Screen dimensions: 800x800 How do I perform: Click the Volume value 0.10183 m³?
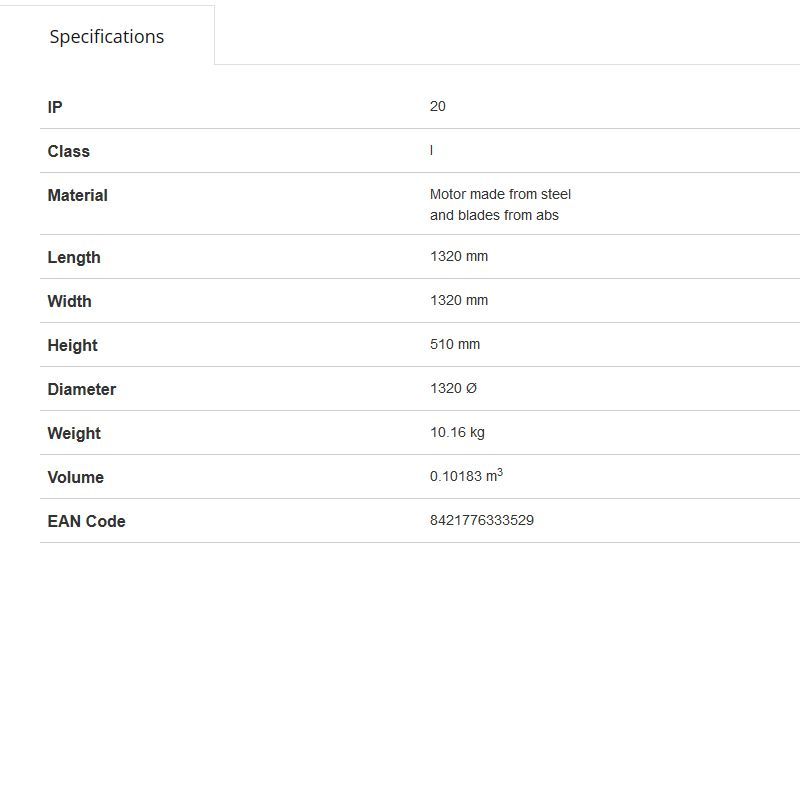coord(466,476)
